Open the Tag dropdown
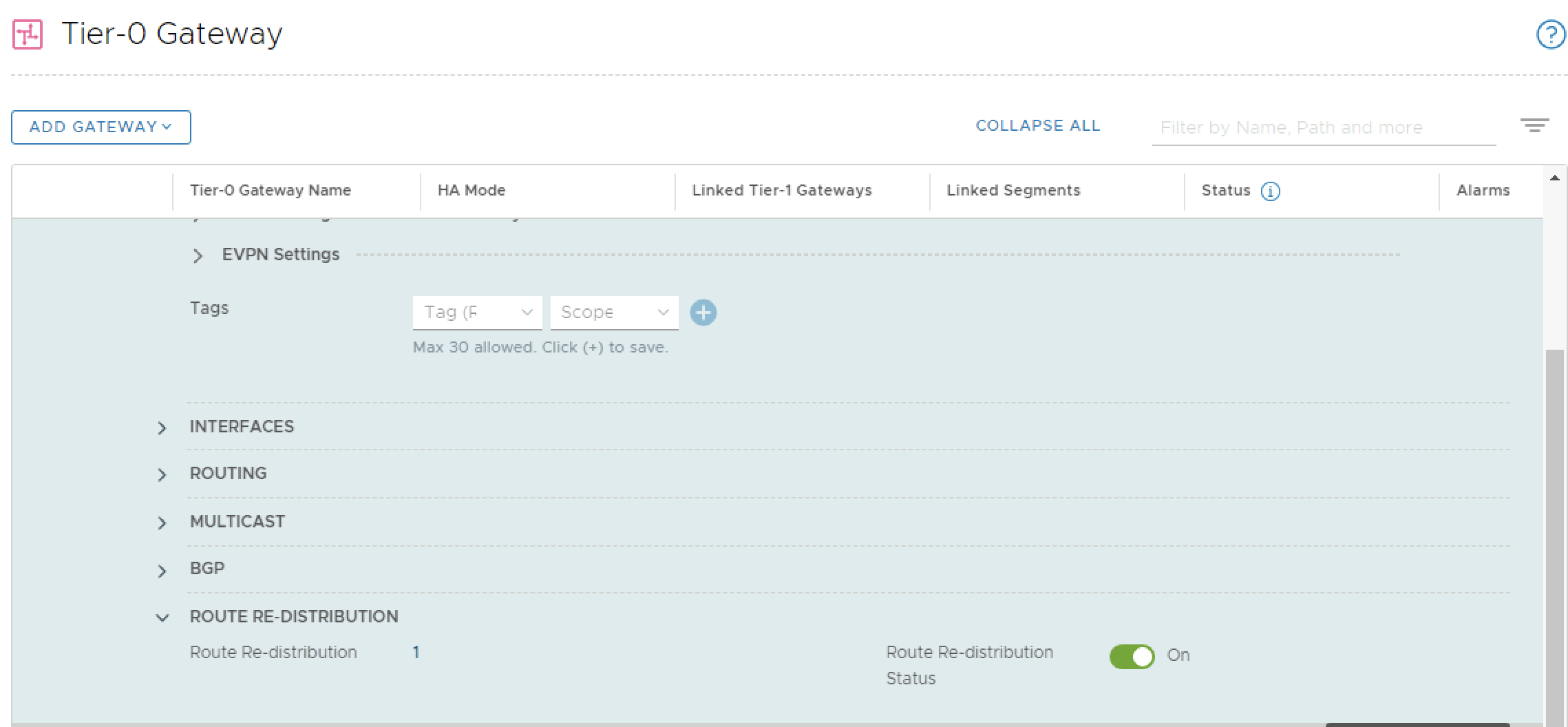1568x727 pixels. click(477, 313)
